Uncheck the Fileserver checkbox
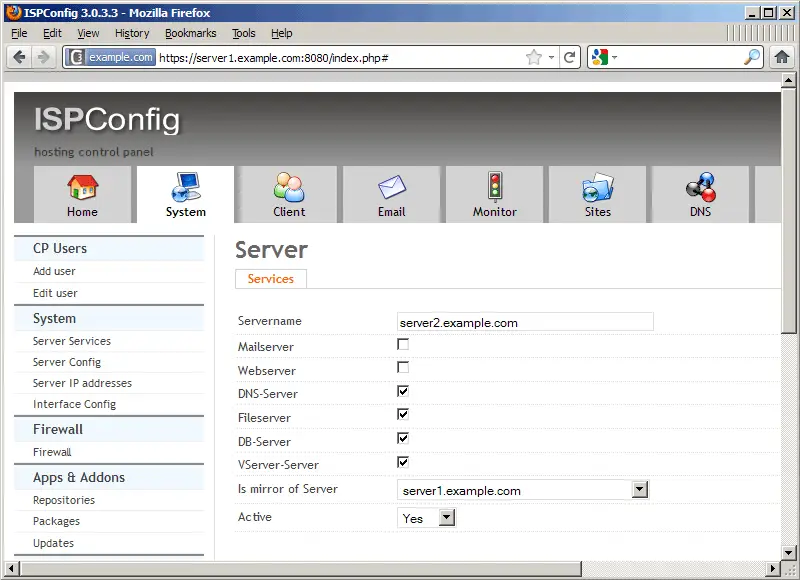This screenshot has height=580, width=800. point(403,414)
